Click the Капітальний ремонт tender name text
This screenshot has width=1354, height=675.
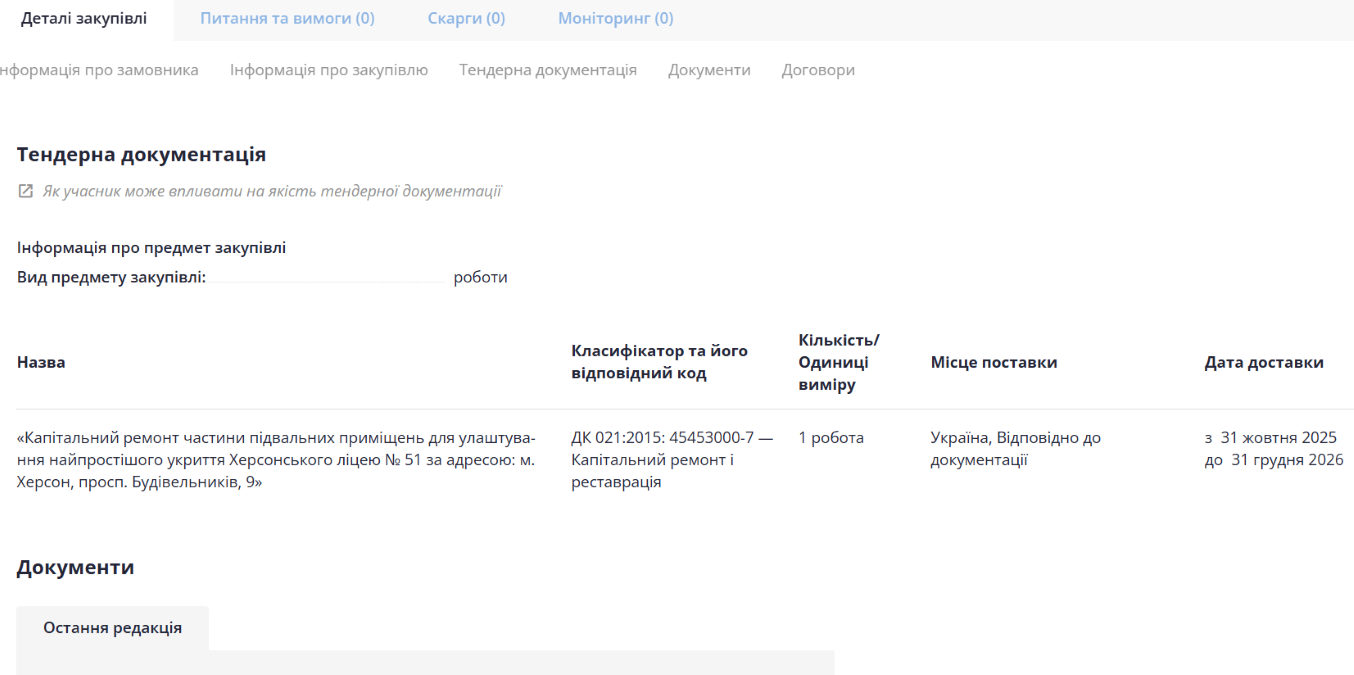[276, 460]
